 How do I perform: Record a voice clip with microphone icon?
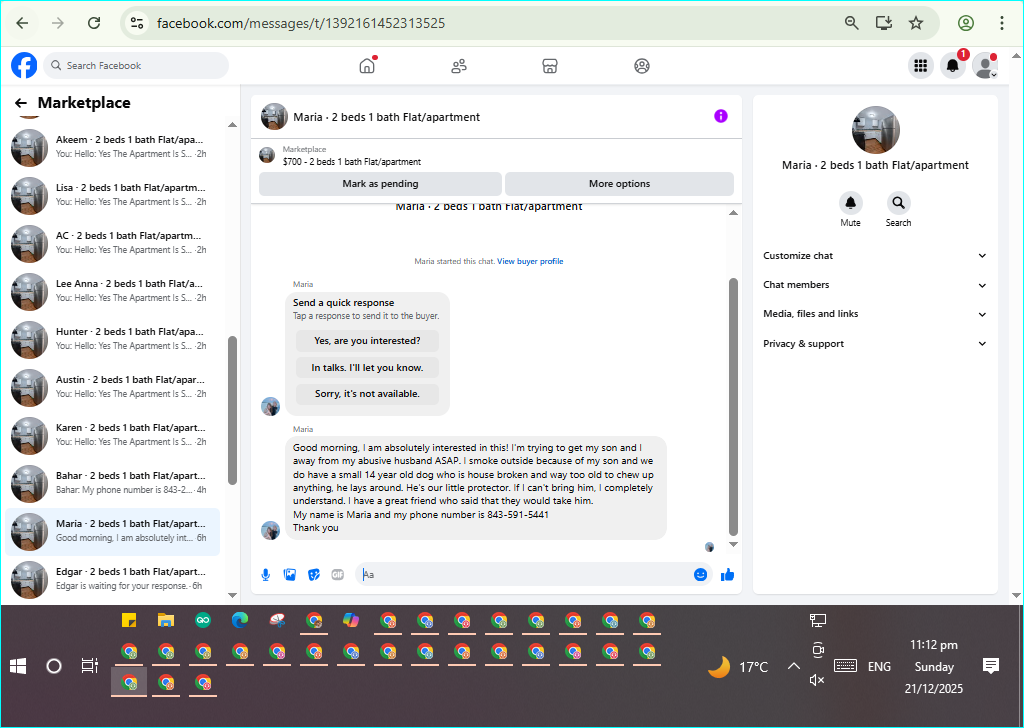pos(266,575)
